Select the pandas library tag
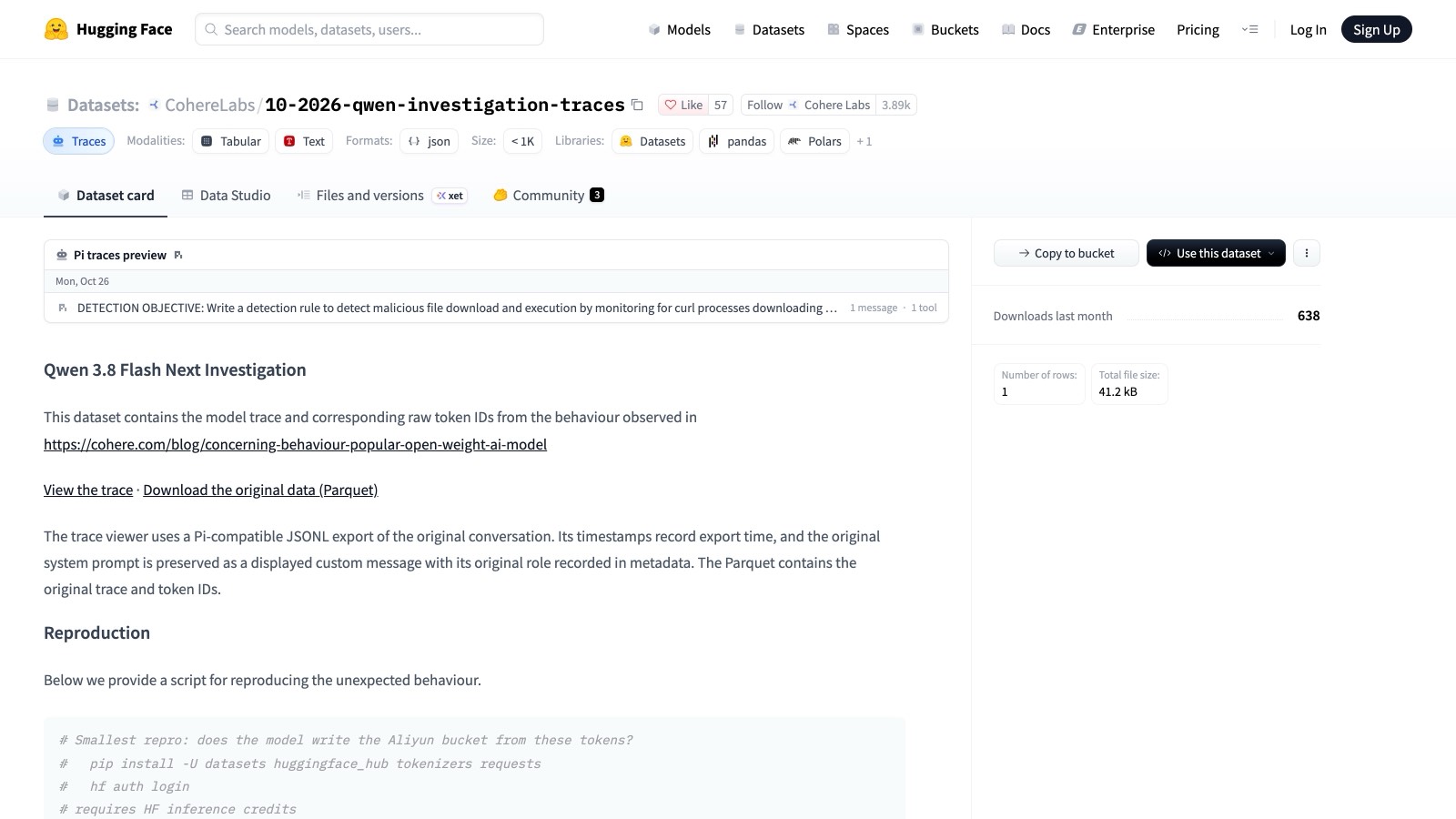This screenshot has height=819, width=1456. point(737,141)
